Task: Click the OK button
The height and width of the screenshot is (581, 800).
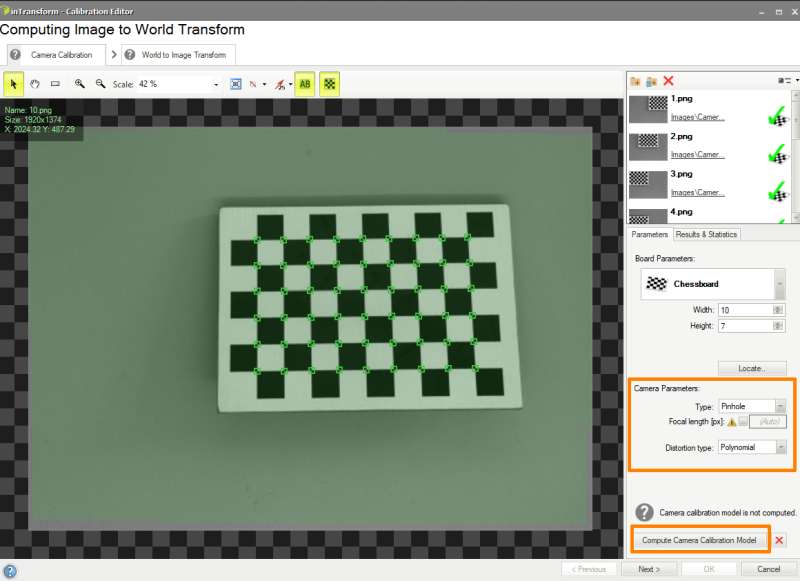Action: 709,569
